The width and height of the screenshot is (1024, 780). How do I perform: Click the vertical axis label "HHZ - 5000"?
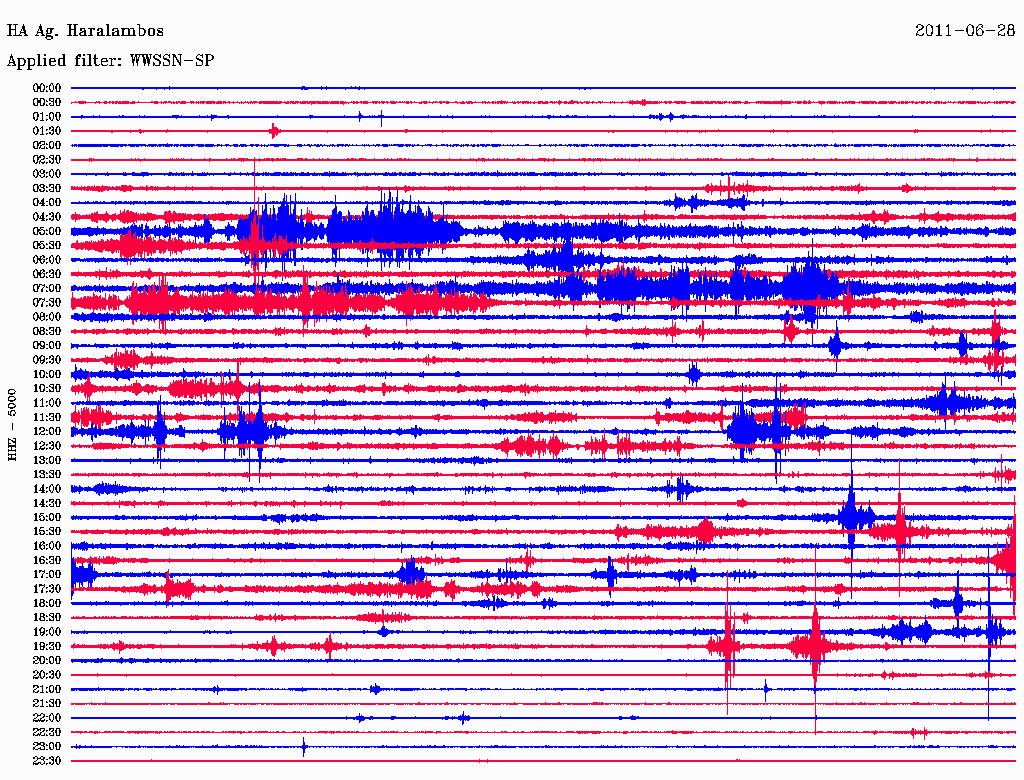tap(12, 425)
